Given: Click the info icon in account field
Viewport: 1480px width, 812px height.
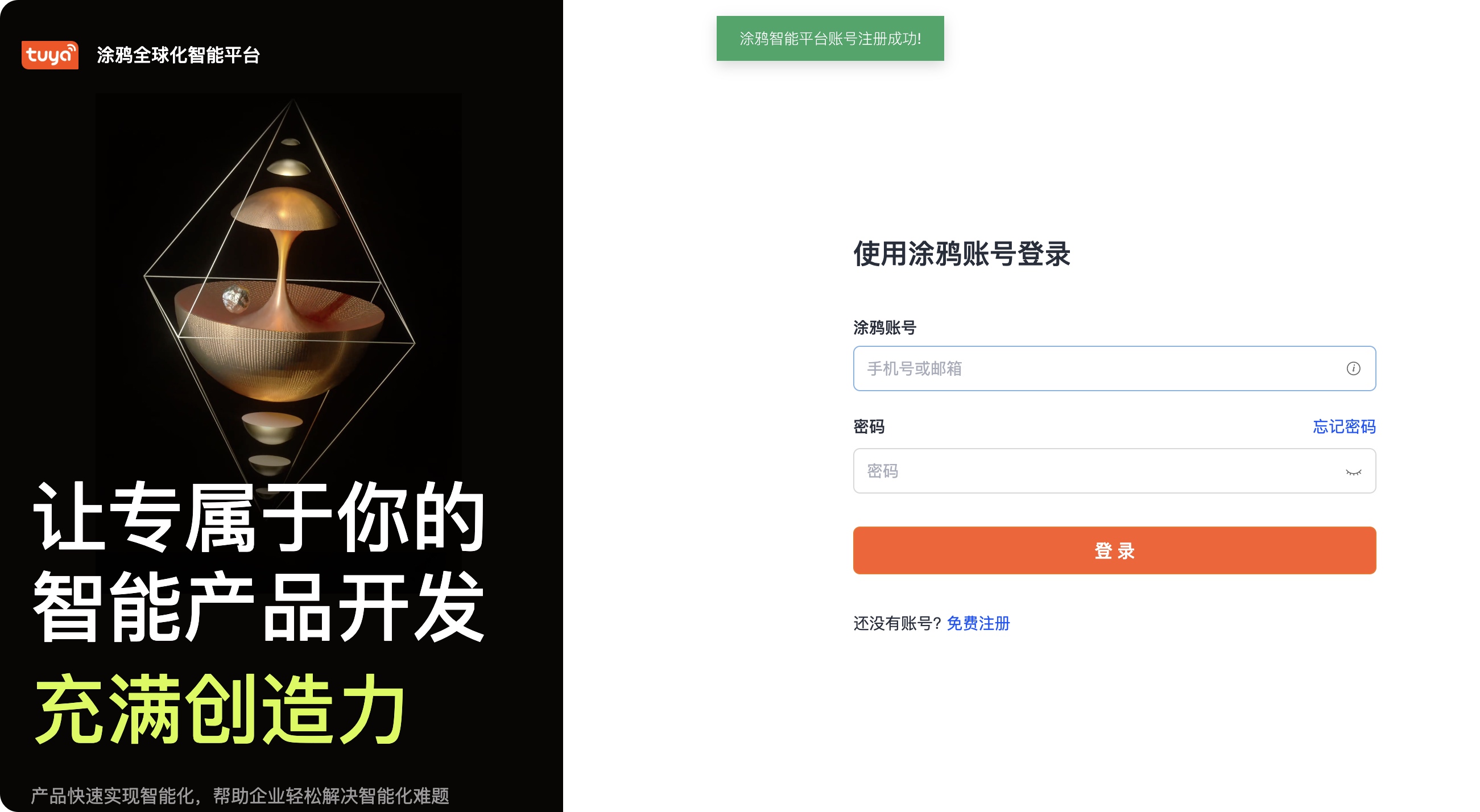Looking at the screenshot, I should pos(1353,368).
